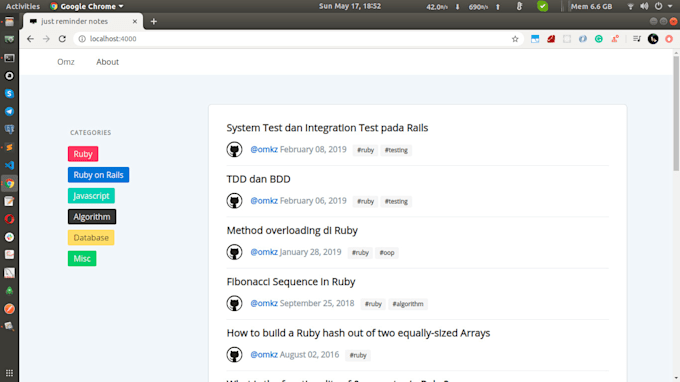Select the Algorithm category
The image size is (680, 382).
pyautogui.click(x=92, y=217)
